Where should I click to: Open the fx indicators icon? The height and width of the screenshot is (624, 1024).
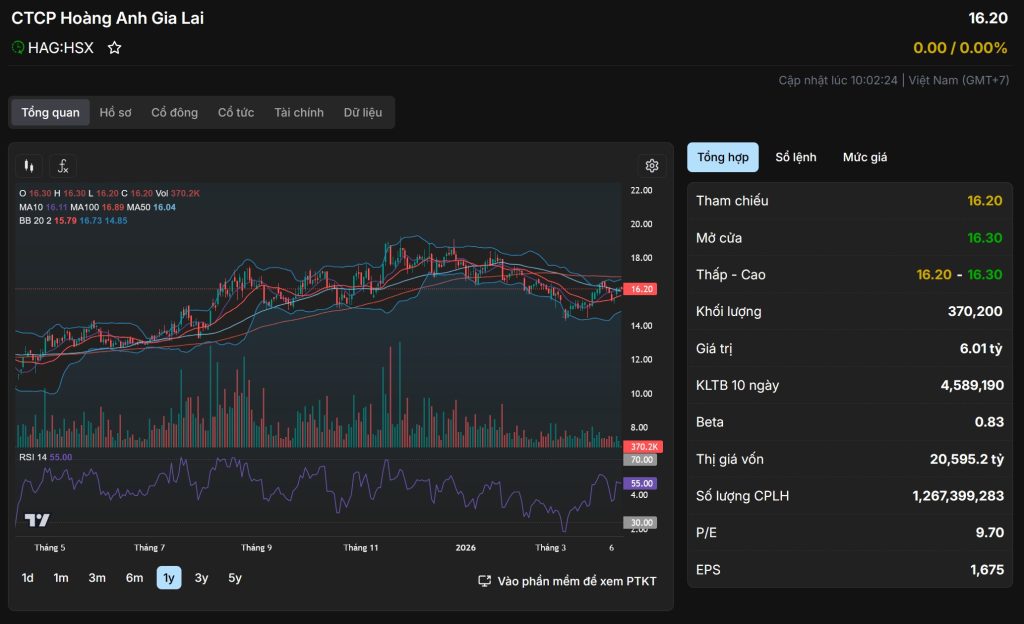tap(63, 166)
